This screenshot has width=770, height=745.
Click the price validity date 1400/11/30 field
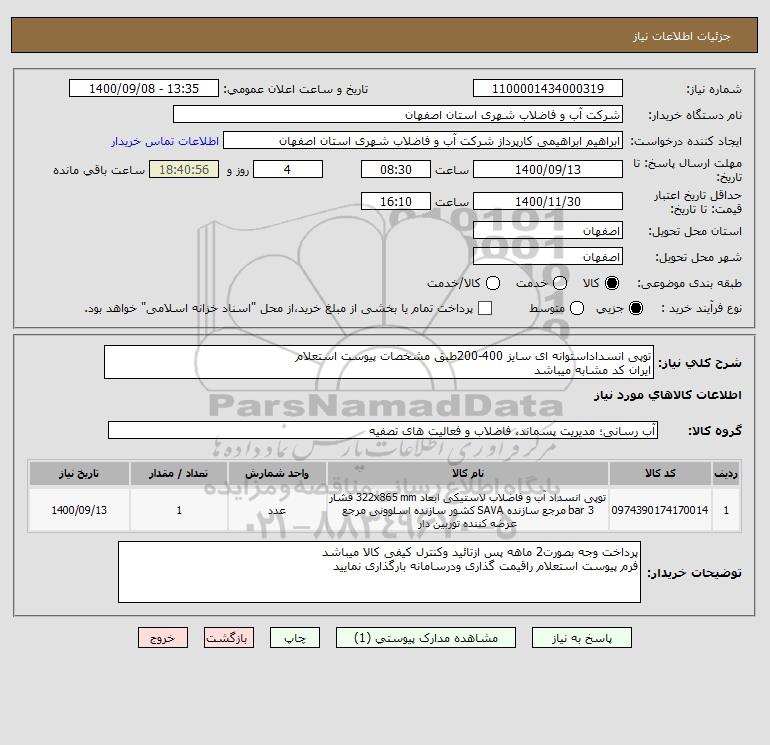[548, 201]
